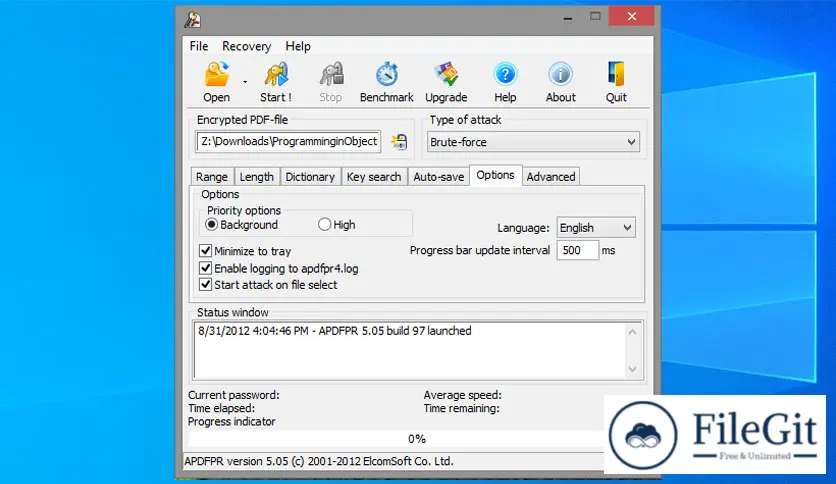Click the progress indicator bar
The height and width of the screenshot is (484, 836).
tap(416, 439)
